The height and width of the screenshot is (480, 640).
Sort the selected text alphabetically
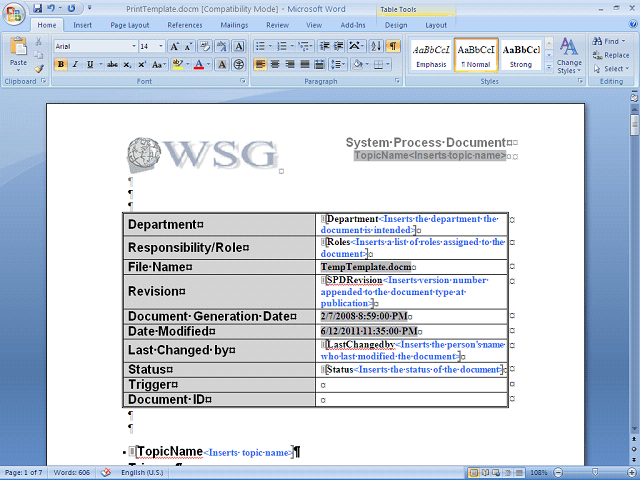(376, 46)
